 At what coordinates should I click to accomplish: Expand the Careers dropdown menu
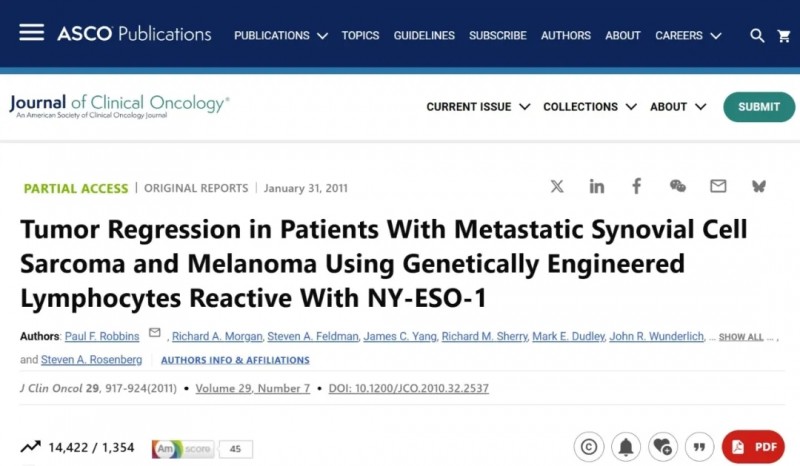click(688, 36)
